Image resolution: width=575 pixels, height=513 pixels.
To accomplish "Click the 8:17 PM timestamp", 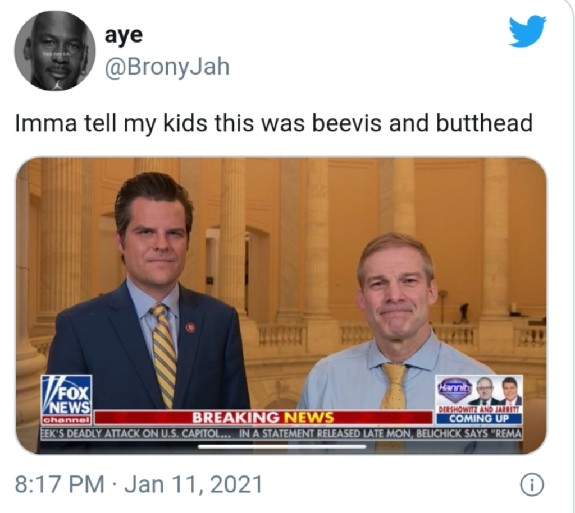I will coord(59,484).
